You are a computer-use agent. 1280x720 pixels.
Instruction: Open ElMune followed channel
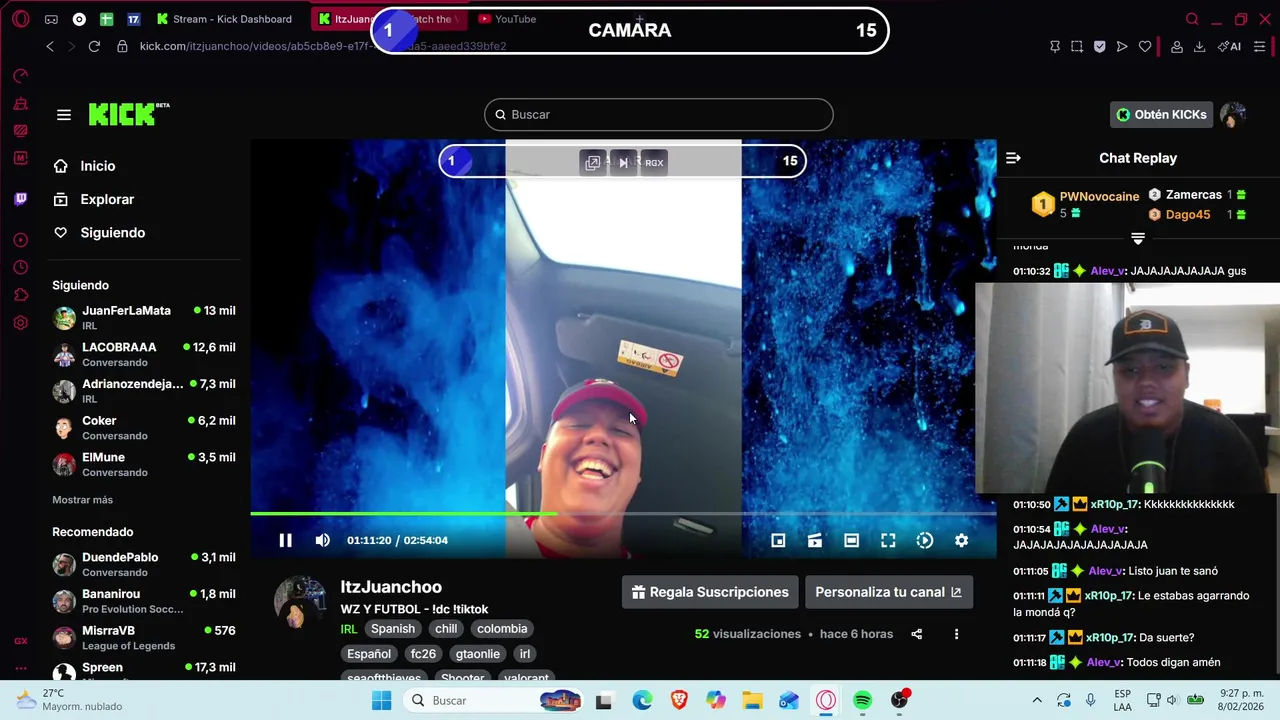pyautogui.click(x=144, y=464)
